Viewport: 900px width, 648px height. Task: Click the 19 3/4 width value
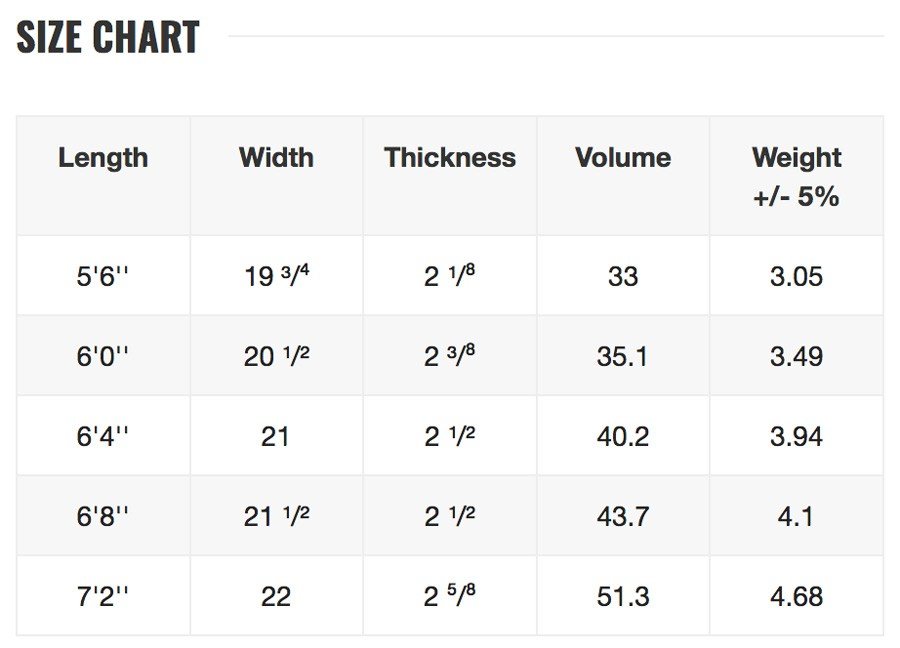pyautogui.click(x=277, y=276)
